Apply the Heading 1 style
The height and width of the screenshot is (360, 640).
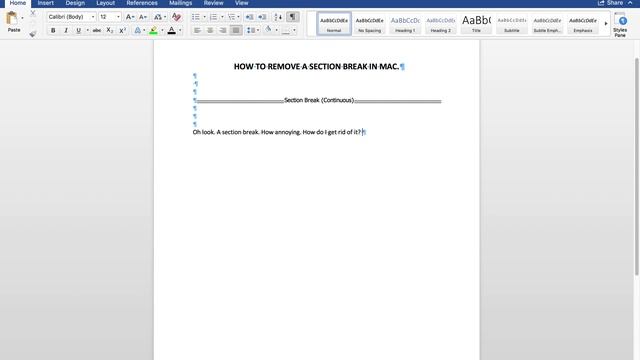[405, 24]
